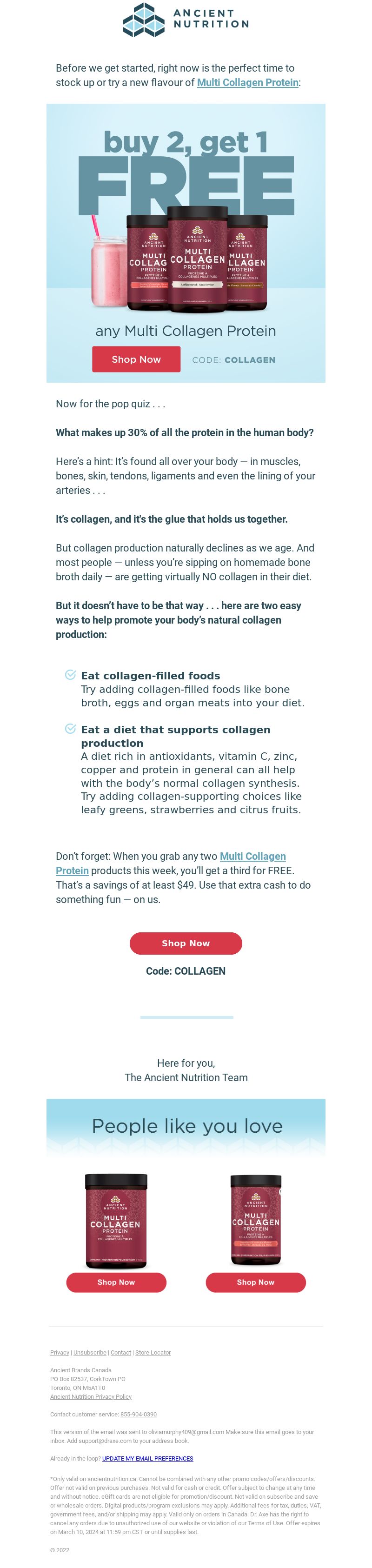Open the Multi Collagen Protein link near savings text

coord(171,863)
